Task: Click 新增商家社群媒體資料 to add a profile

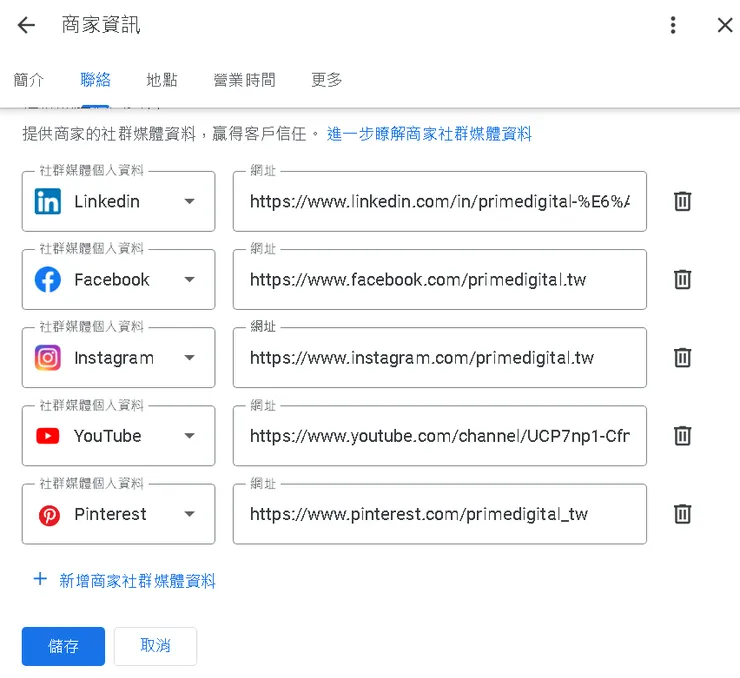Action: (137, 581)
